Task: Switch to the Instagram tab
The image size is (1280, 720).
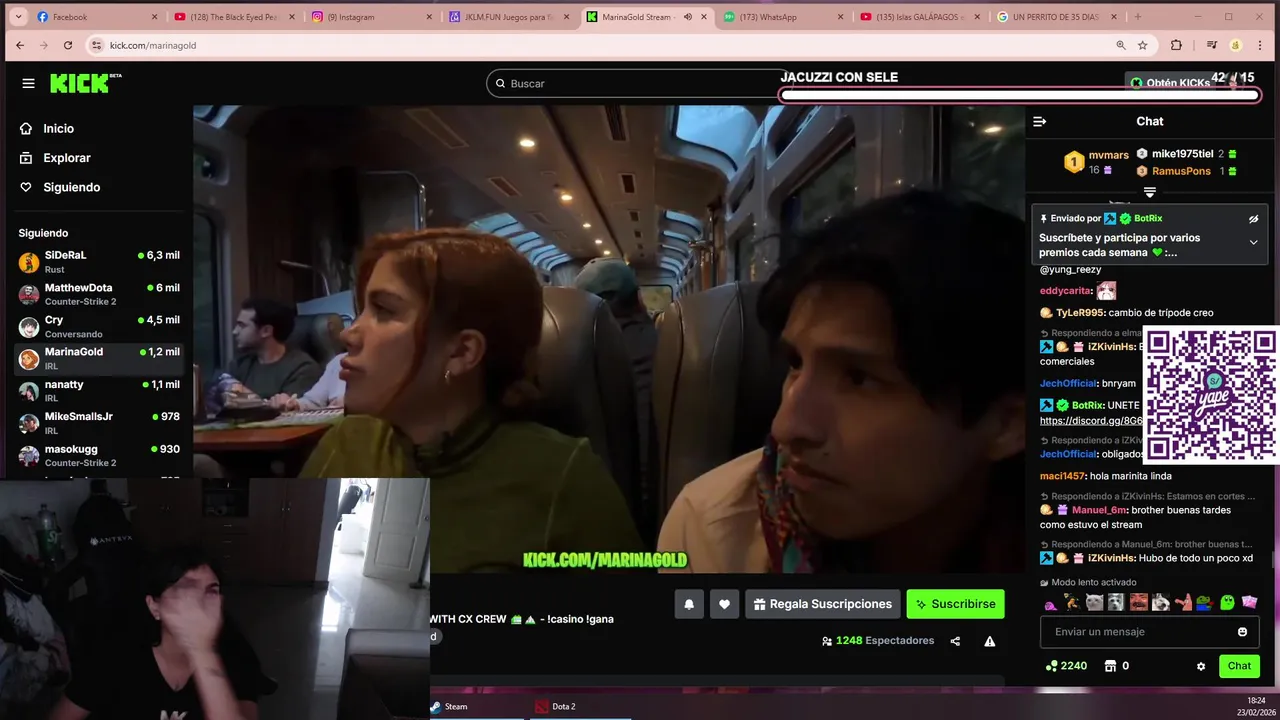Action: click(x=370, y=17)
